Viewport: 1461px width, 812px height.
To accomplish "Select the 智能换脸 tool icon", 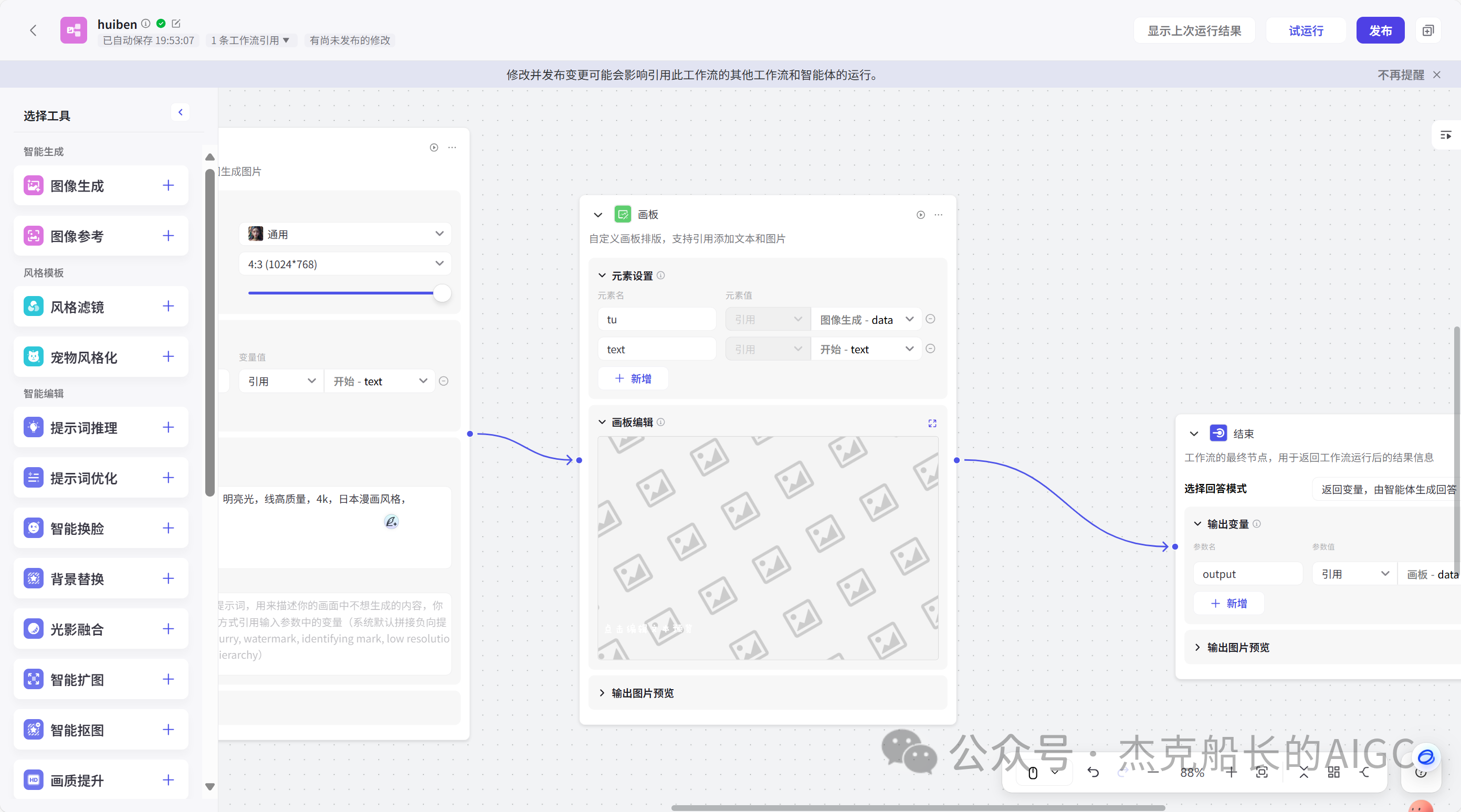I will point(33,528).
